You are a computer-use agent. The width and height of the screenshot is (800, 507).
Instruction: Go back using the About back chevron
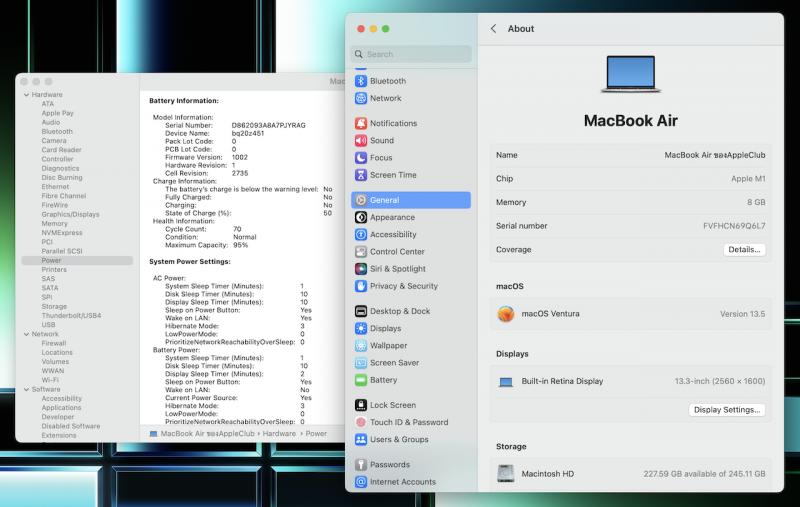[x=493, y=29]
